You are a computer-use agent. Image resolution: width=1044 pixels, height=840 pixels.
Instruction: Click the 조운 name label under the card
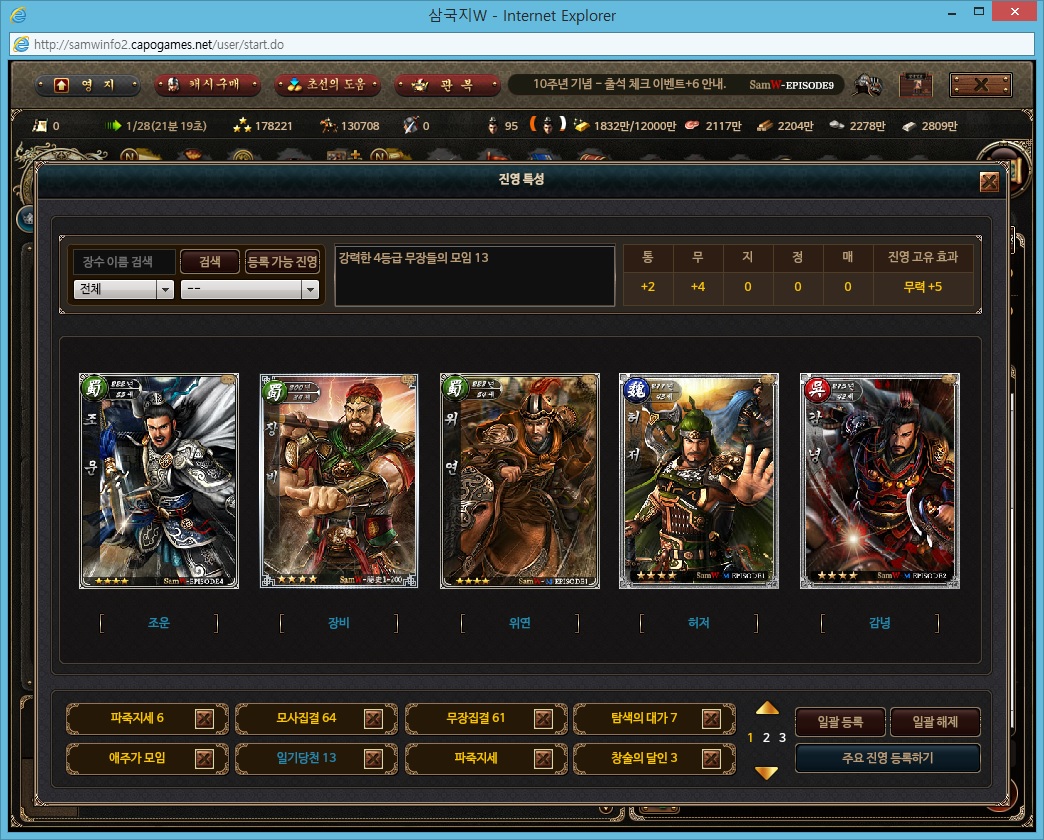click(159, 623)
